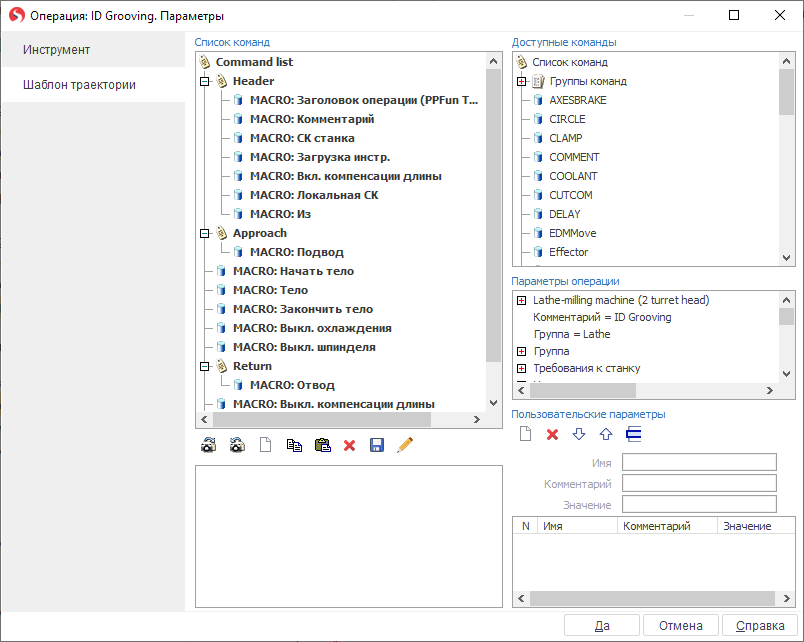This screenshot has height=642, width=804.
Task: Open the Инструмент tab
Action: [57, 50]
